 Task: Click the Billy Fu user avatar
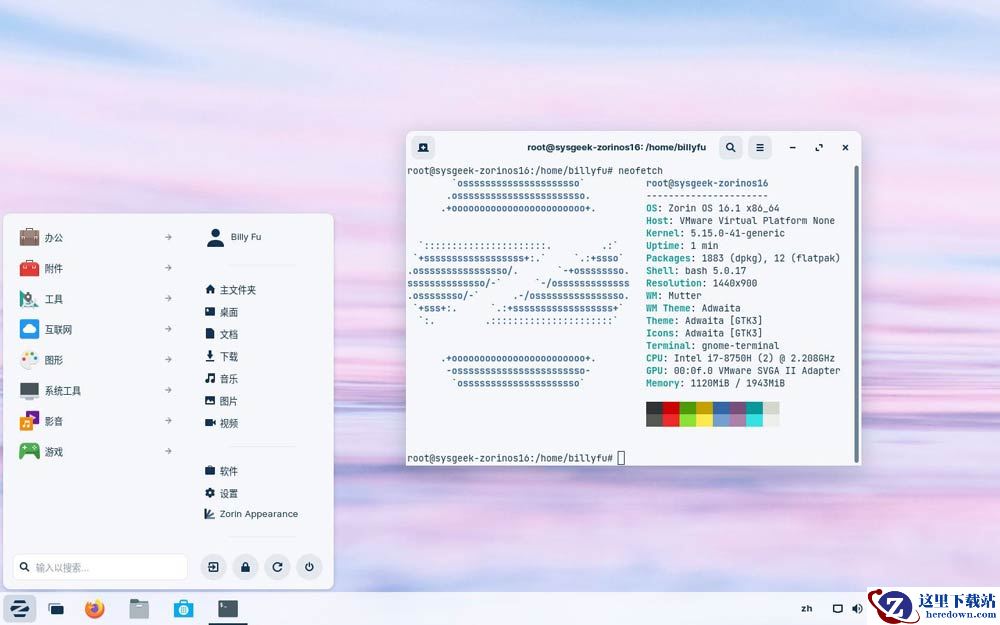click(x=216, y=237)
